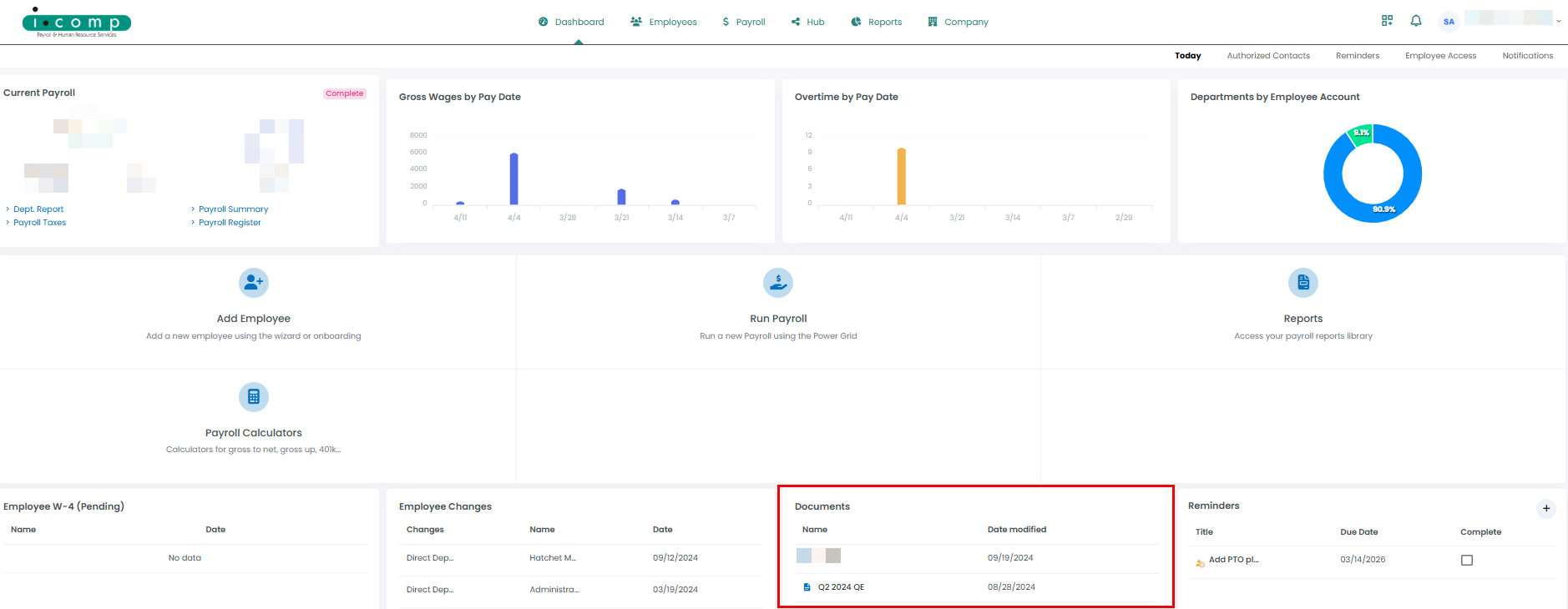Screen dimensions: 1568x609
Task: Check Complete box for Add PTO reminder
Action: (1467, 561)
